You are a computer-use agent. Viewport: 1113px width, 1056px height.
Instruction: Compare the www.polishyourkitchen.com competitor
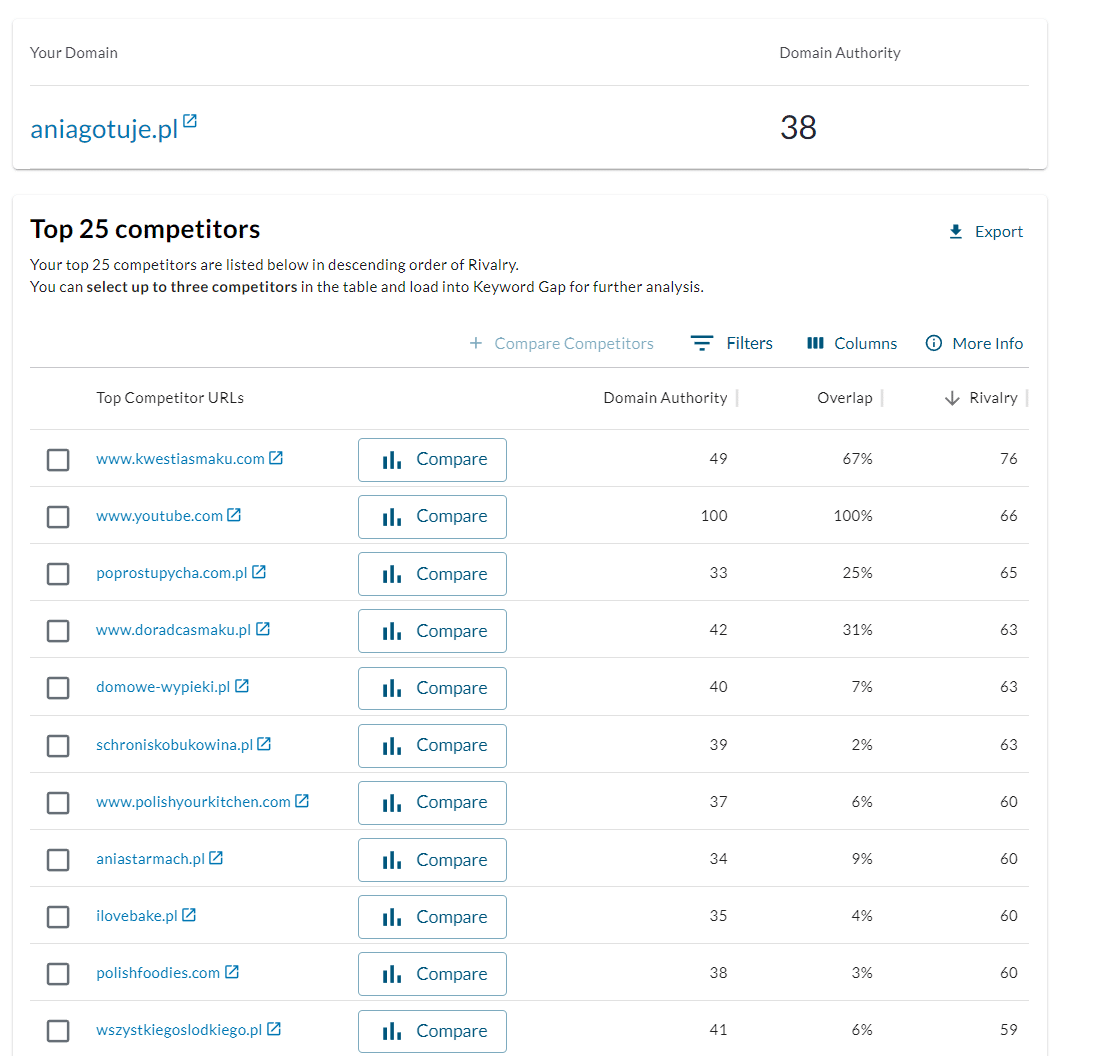(432, 803)
